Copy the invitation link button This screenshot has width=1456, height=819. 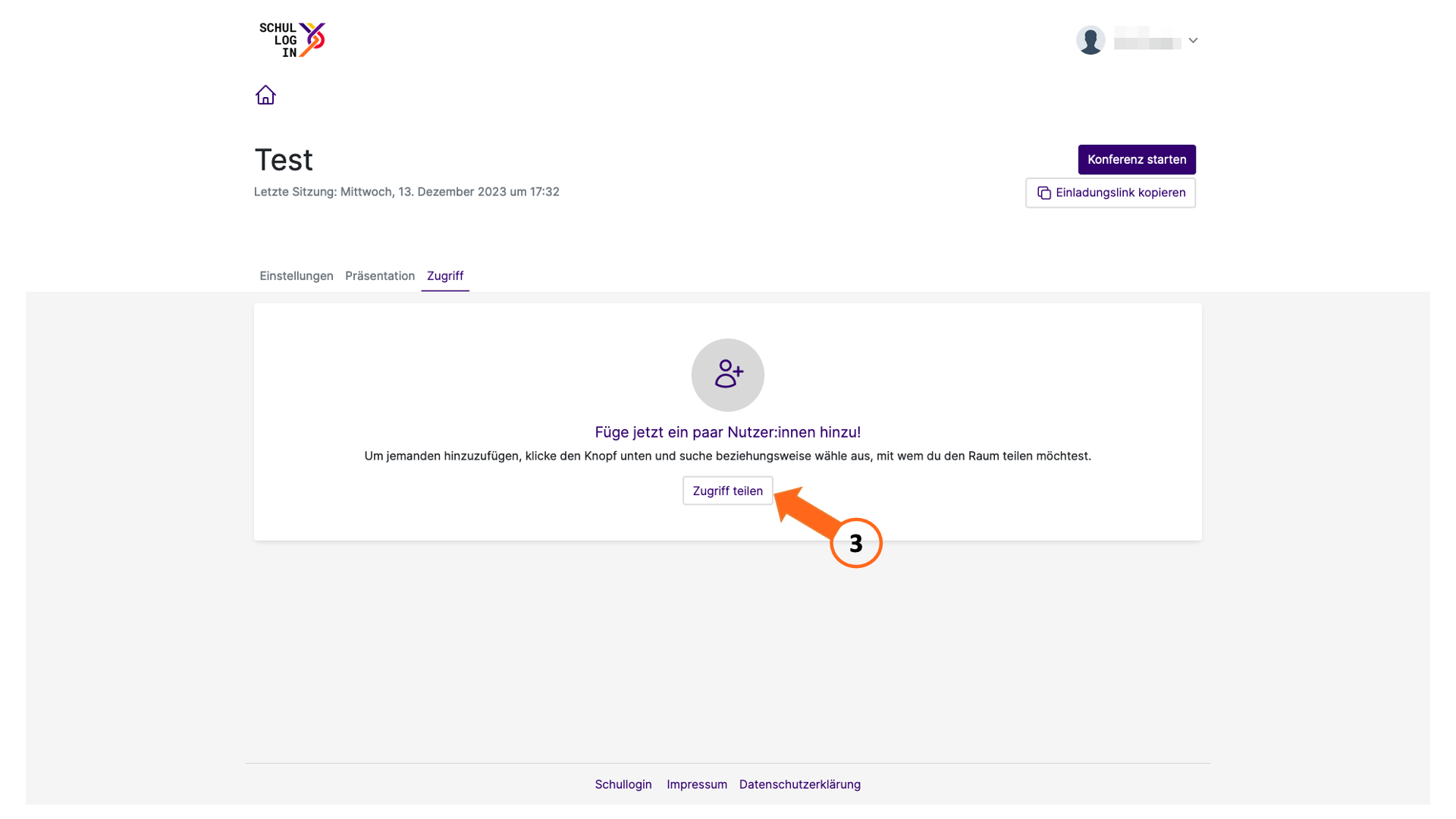tap(1110, 193)
